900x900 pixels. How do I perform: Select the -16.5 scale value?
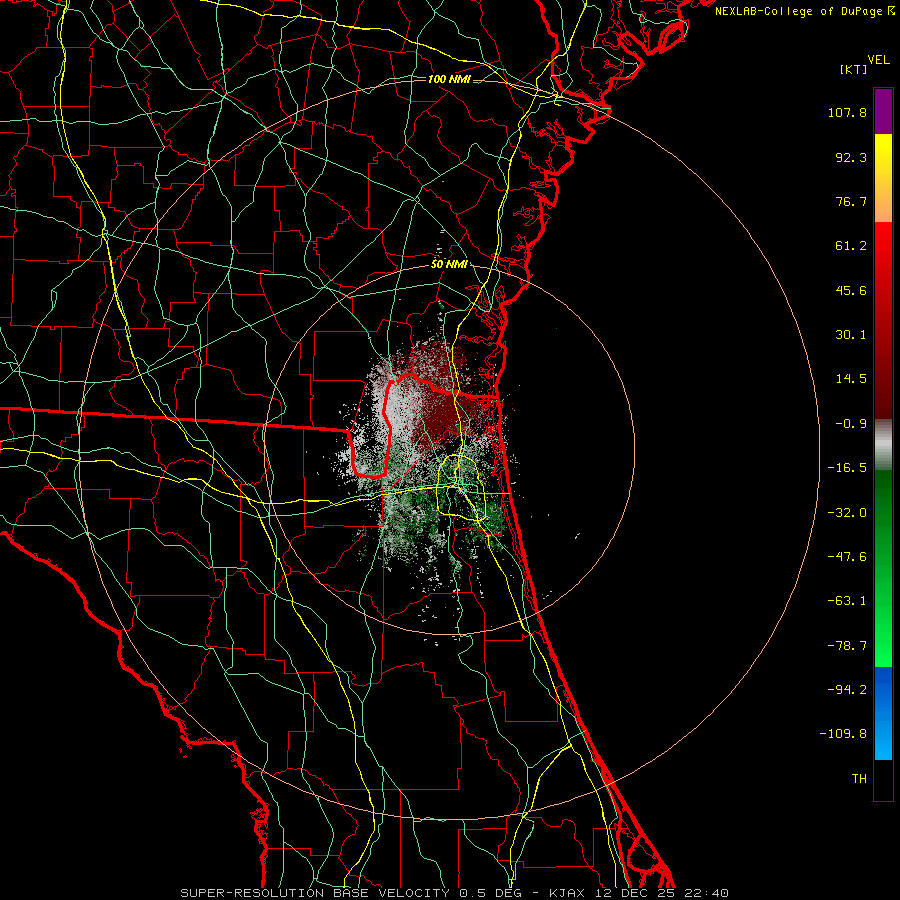point(847,468)
